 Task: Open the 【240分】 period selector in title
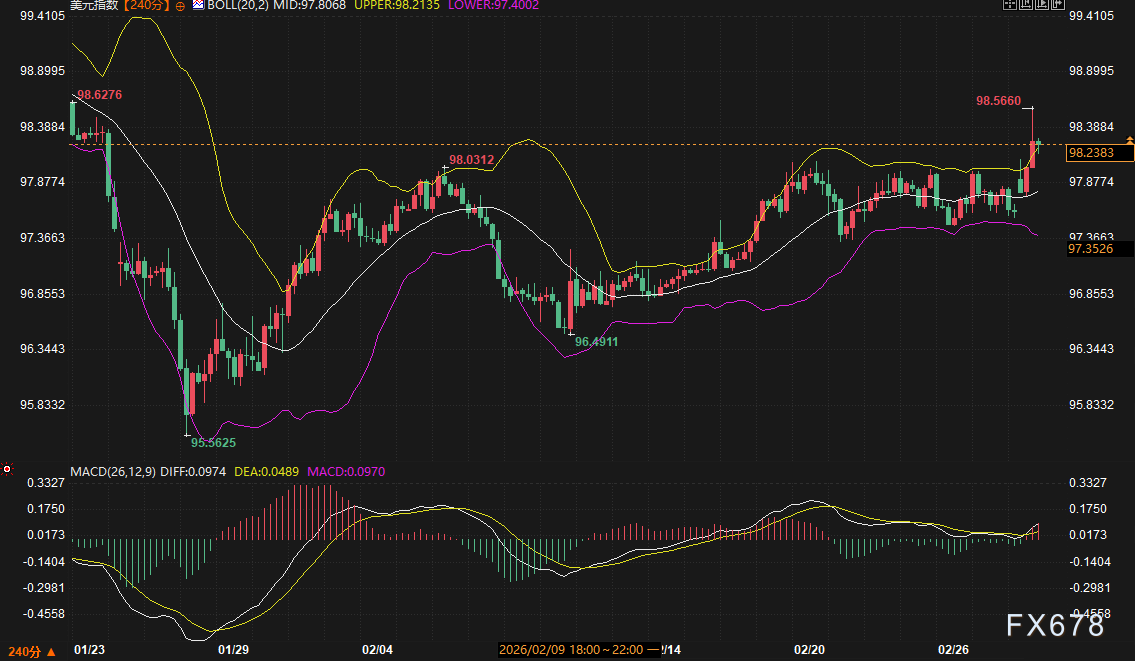click(x=147, y=6)
